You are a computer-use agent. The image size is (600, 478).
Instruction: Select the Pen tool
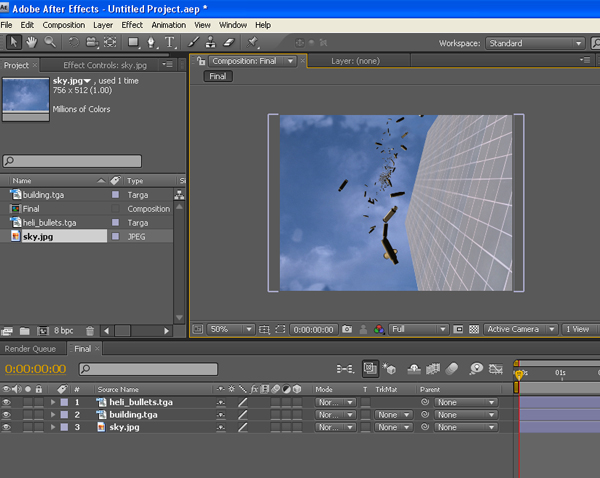(x=152, y=42)
